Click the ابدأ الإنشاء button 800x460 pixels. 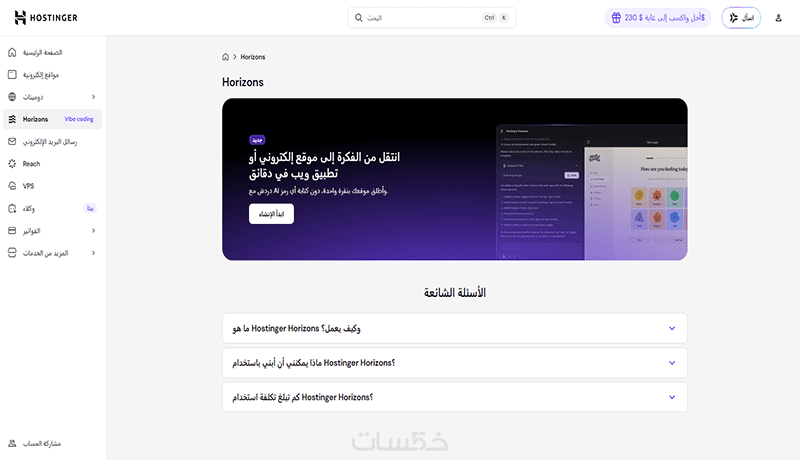[271, 214]
